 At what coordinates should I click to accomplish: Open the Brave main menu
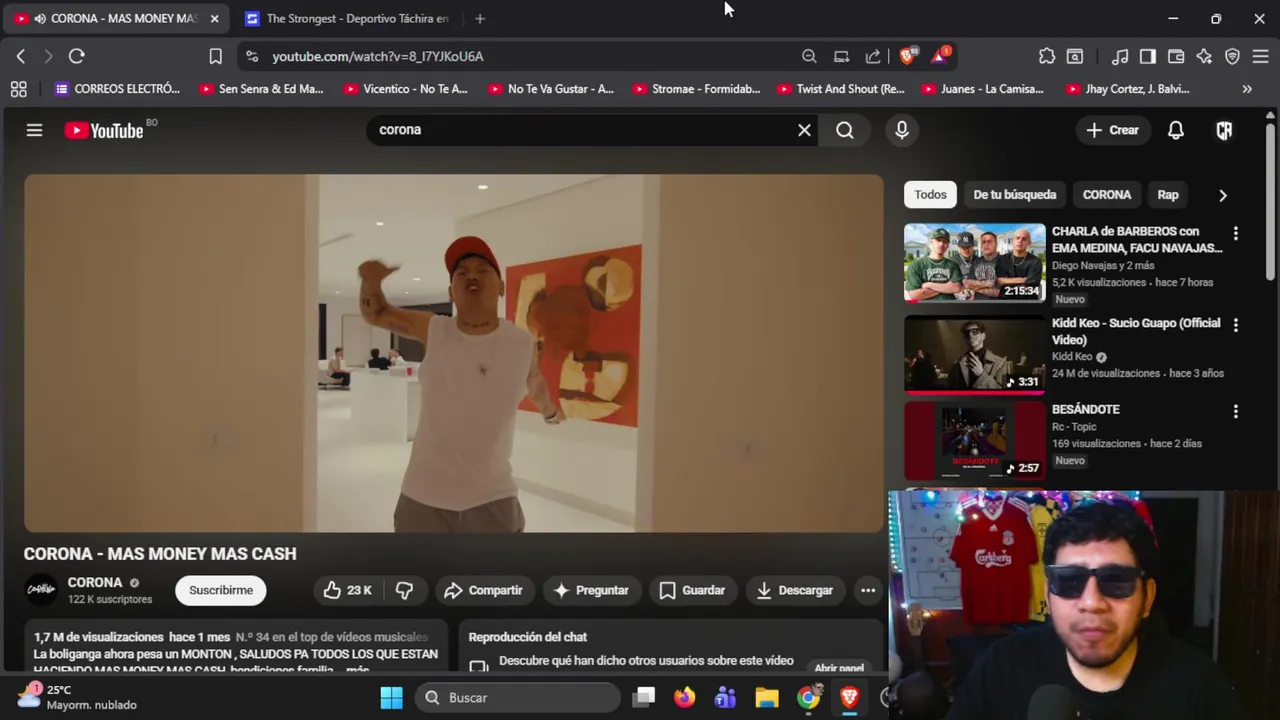click(1260, 56)
